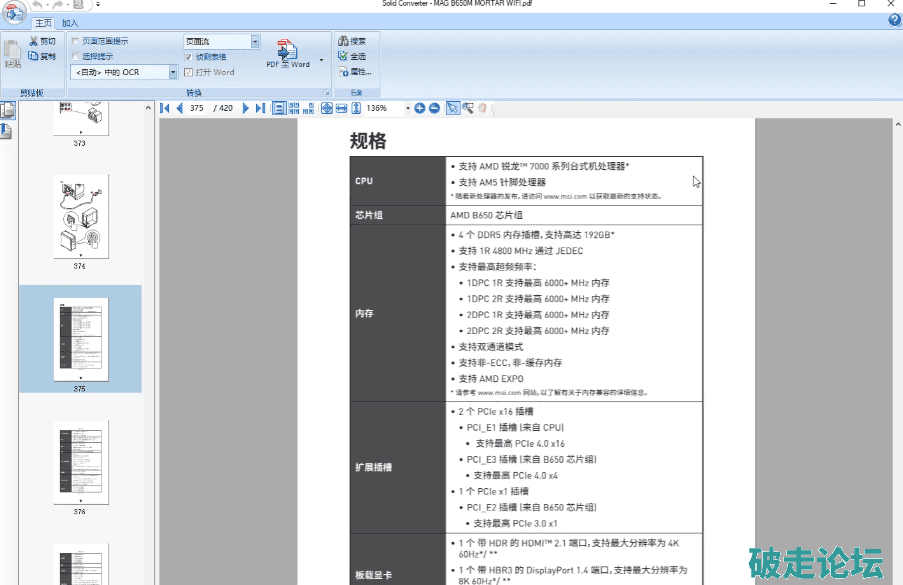Switch to the 主页 ribbon tab
Screen dimensions: 903x585
tap(43, 23)
